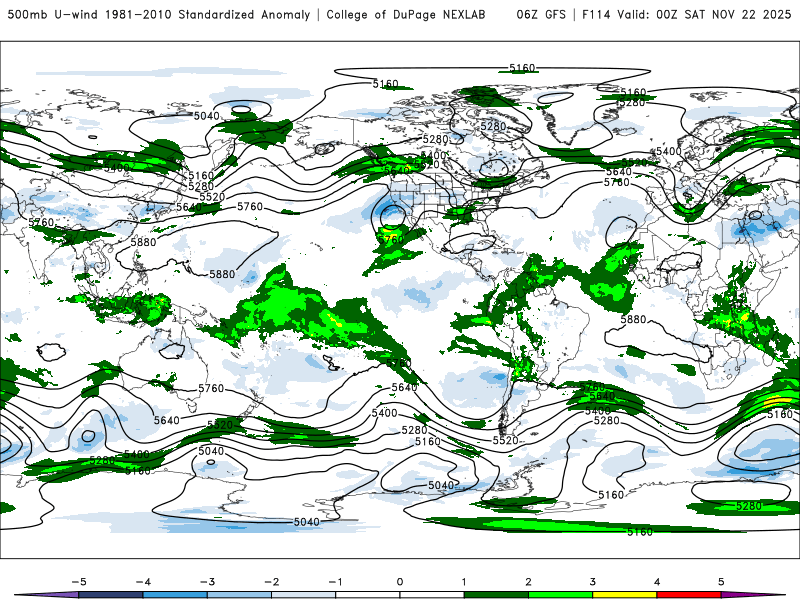This screenshot has width=800, height=600.
Task: Click the colorbar tick label '3'
Action: click(592, 582)
